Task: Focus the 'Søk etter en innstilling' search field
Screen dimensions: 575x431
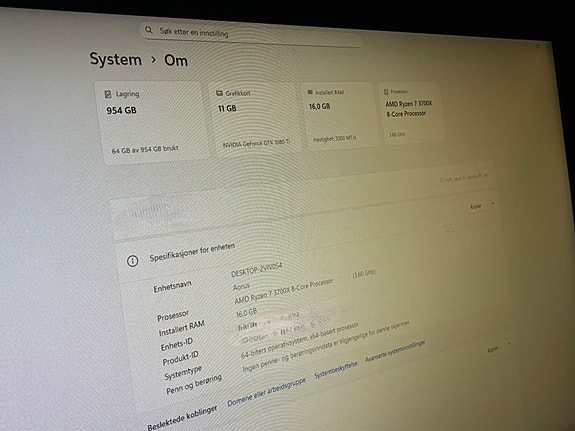Action: [250, 34]
